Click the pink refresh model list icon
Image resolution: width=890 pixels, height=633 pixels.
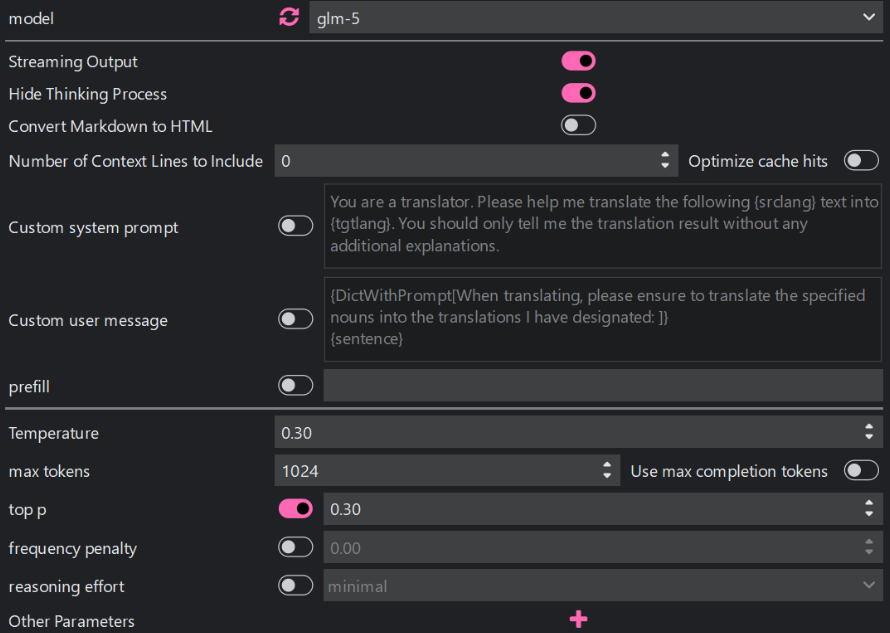[x=289, y=18]
